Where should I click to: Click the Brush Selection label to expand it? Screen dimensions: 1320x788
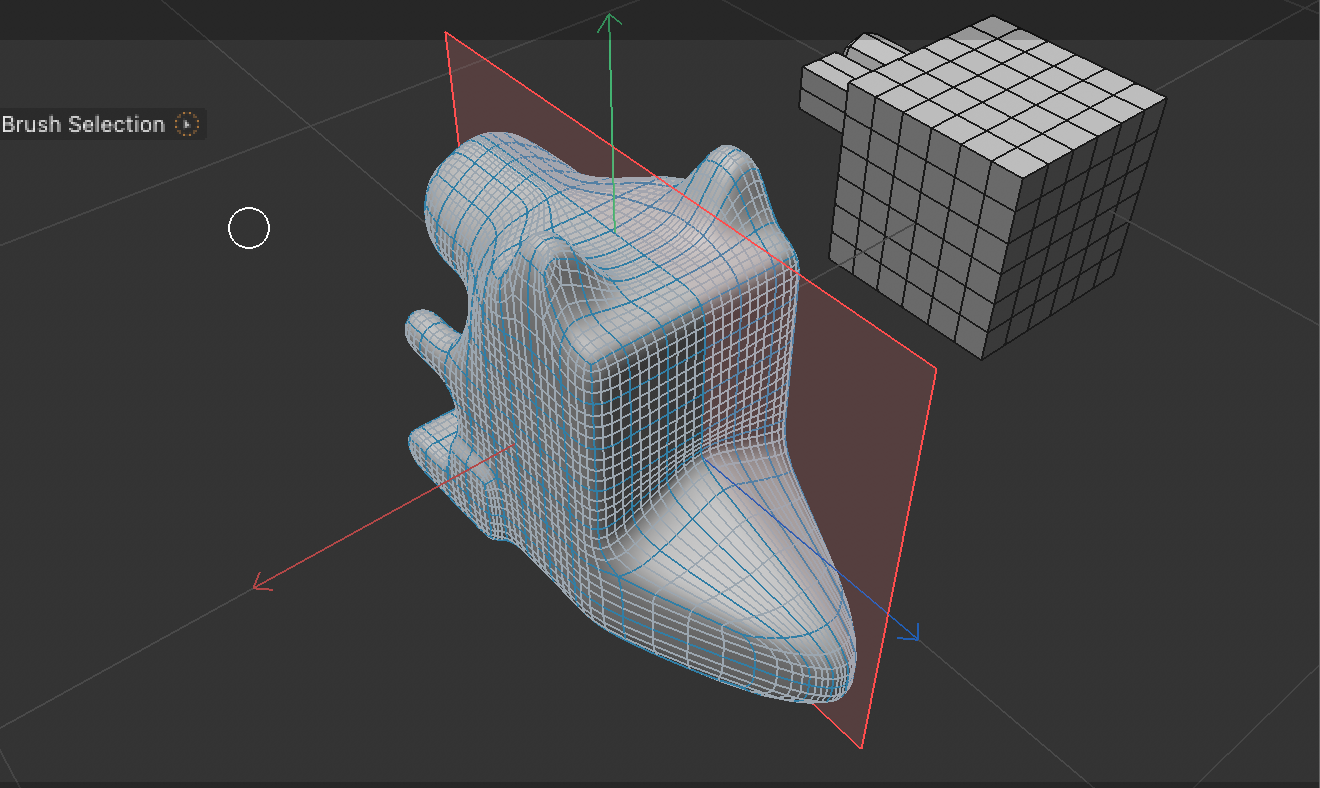tap(83, 124)
